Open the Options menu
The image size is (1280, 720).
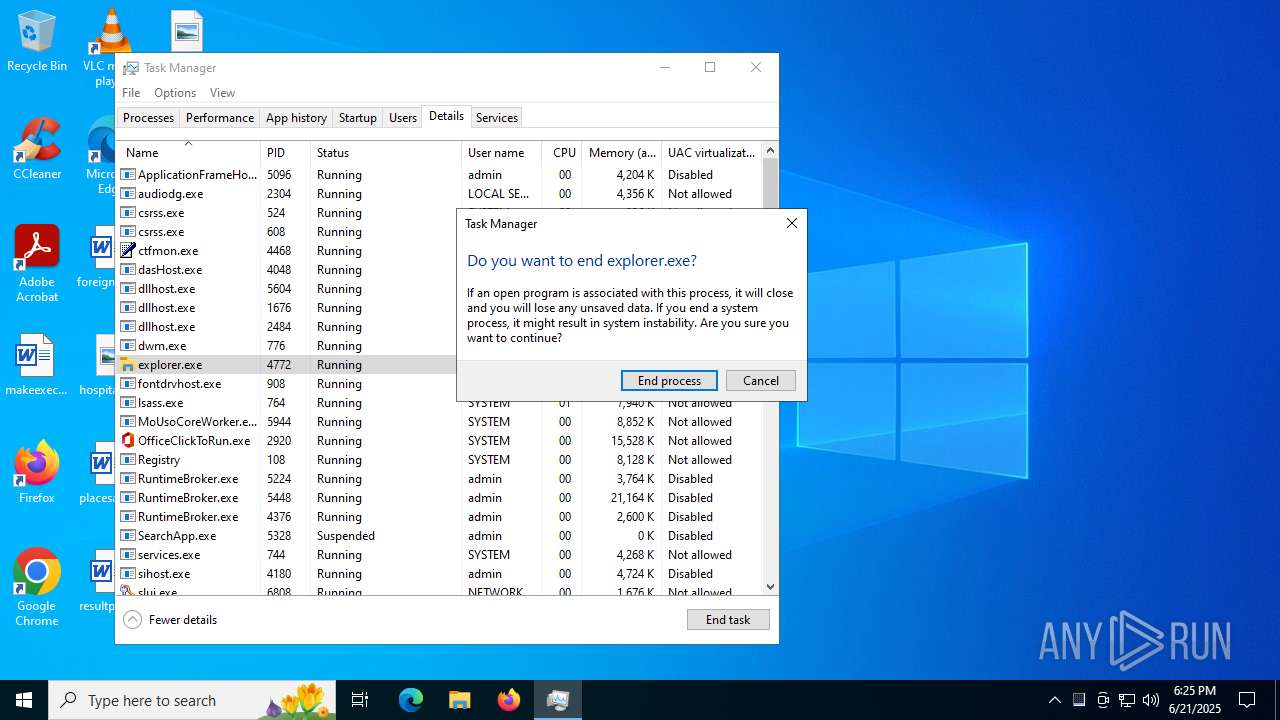point(175,93)
